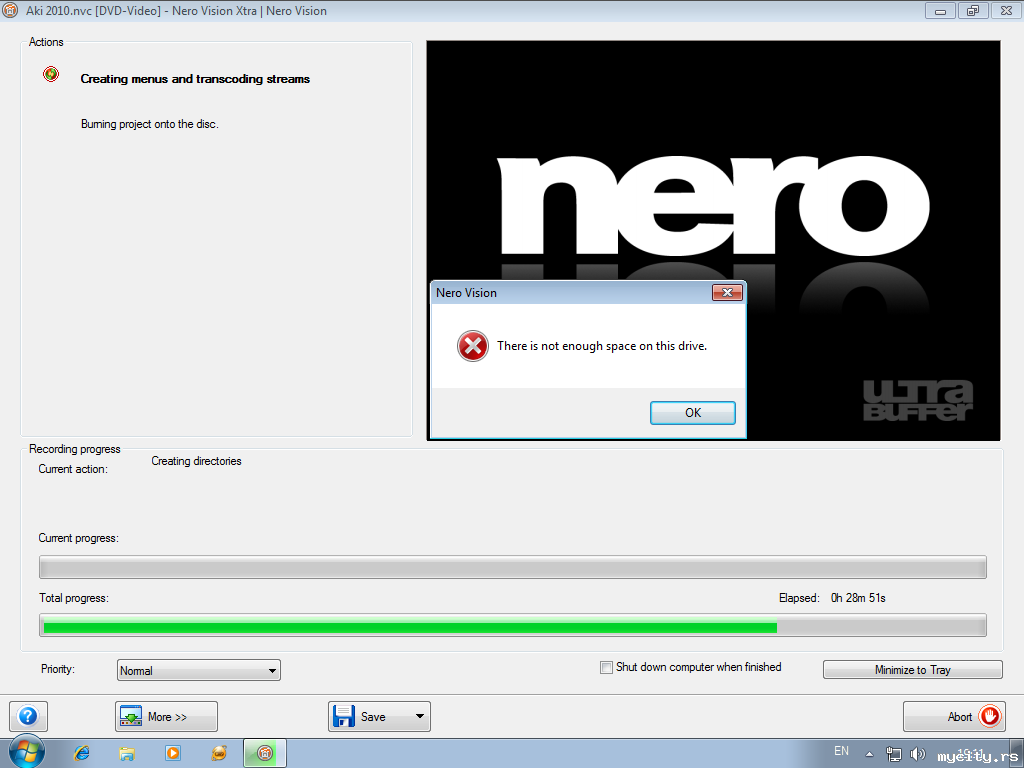Click the Current progress bar

coord(513,567)
